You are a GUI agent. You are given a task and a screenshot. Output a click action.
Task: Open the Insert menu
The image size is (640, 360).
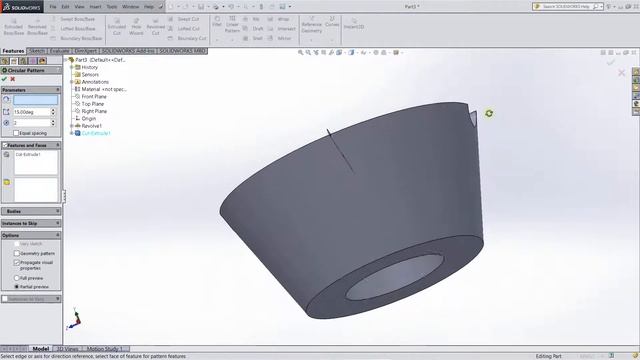coord(96,7)
